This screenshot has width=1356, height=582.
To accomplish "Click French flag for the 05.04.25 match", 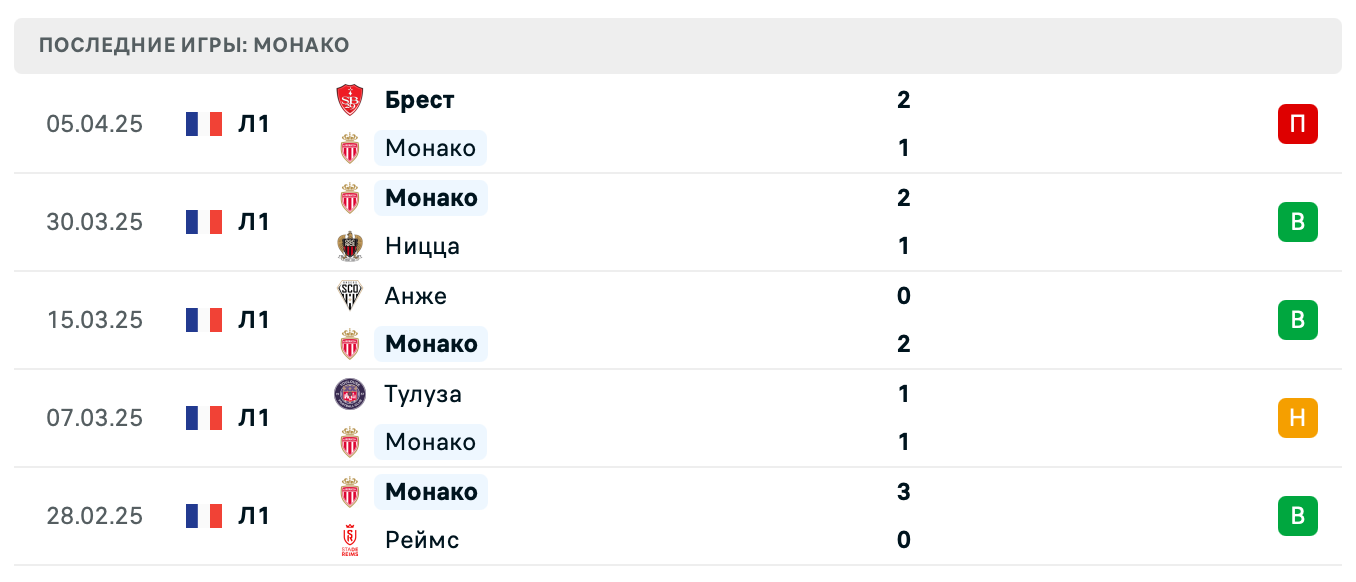I will coord(203,124).
